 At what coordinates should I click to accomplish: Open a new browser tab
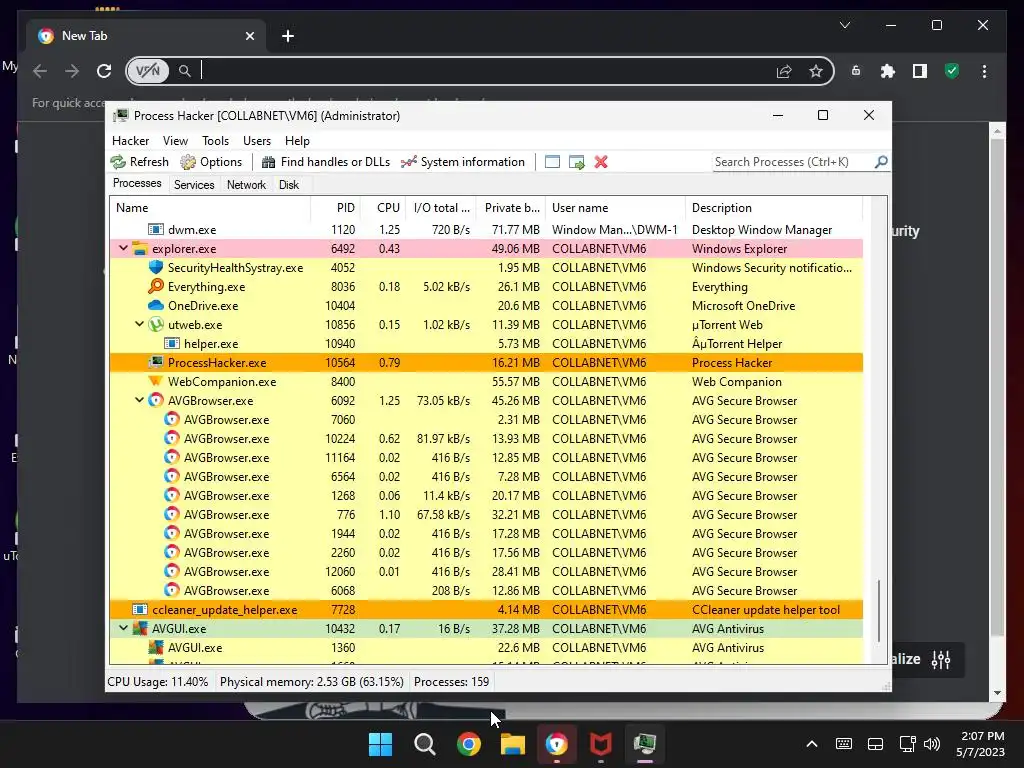pyautogui.click(x=288, y=36)
